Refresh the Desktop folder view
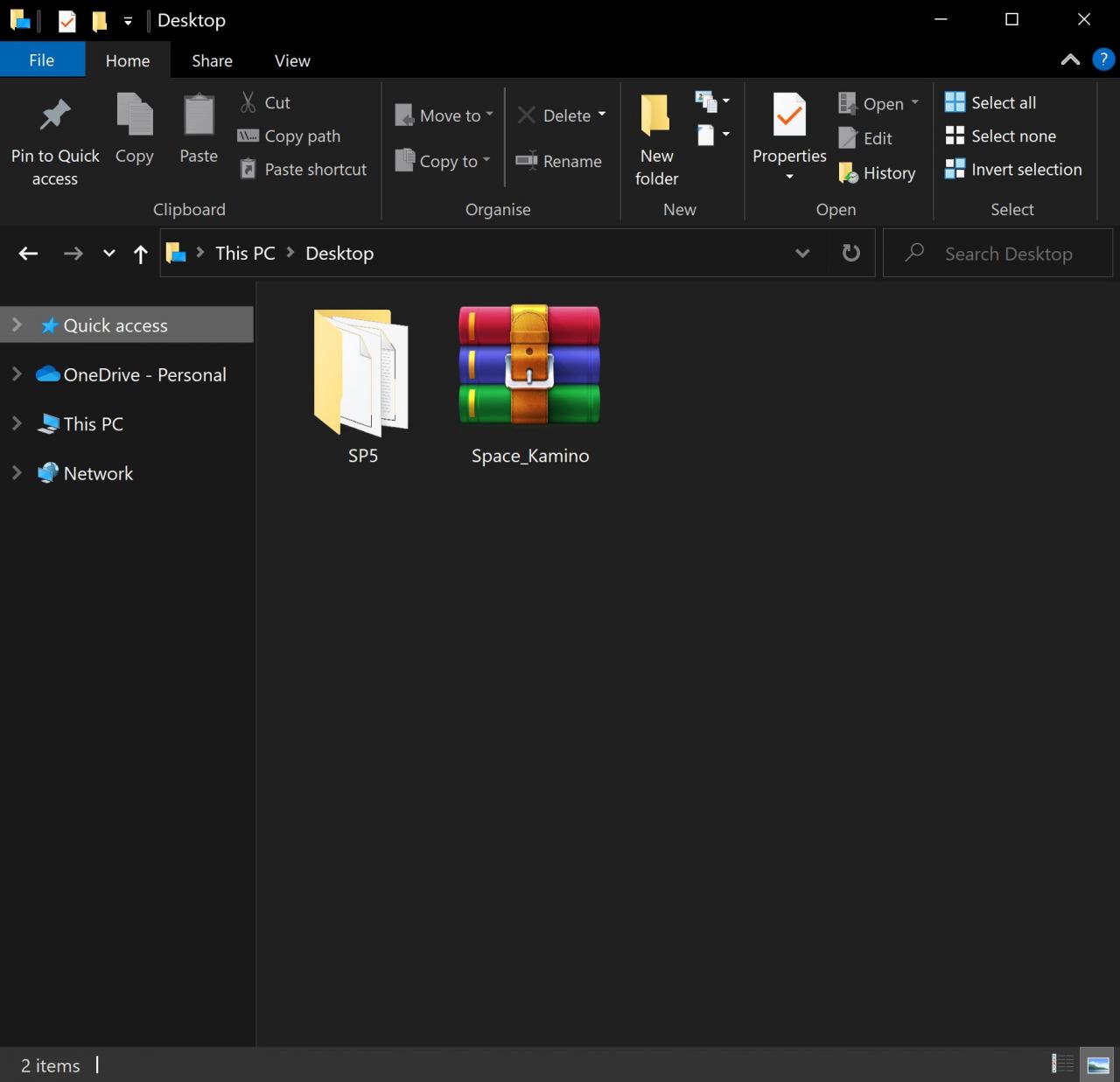 coord(850,254)
